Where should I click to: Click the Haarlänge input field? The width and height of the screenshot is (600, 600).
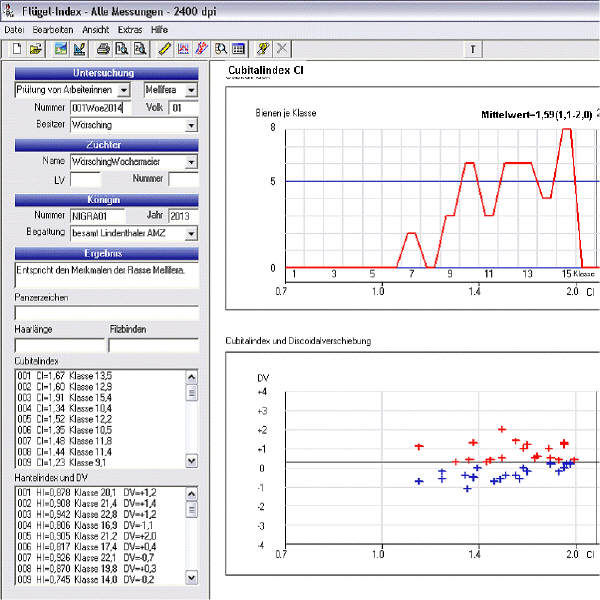[x=58, y=345]
